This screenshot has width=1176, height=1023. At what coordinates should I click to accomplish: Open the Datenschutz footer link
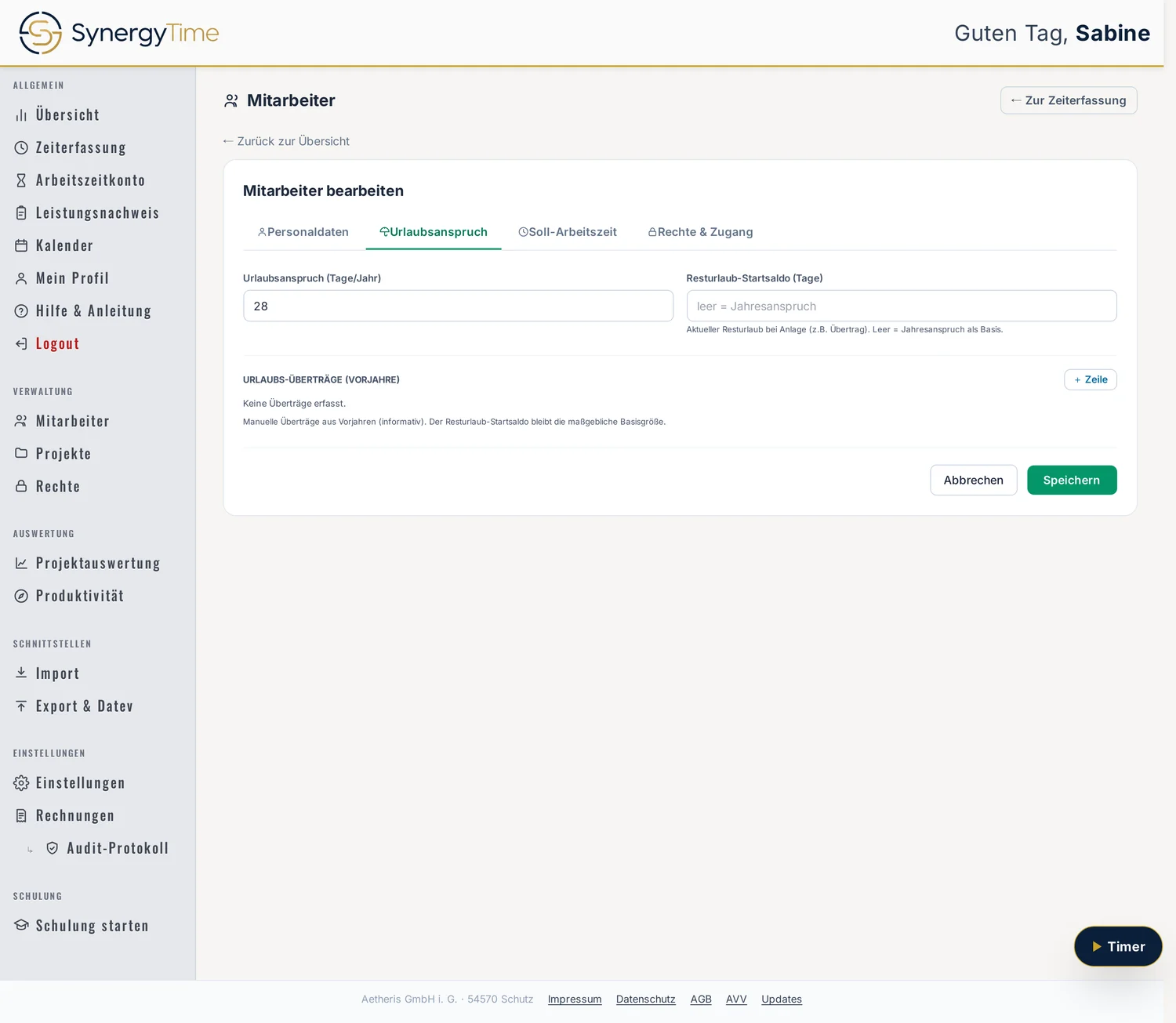(x=646, y=999)
